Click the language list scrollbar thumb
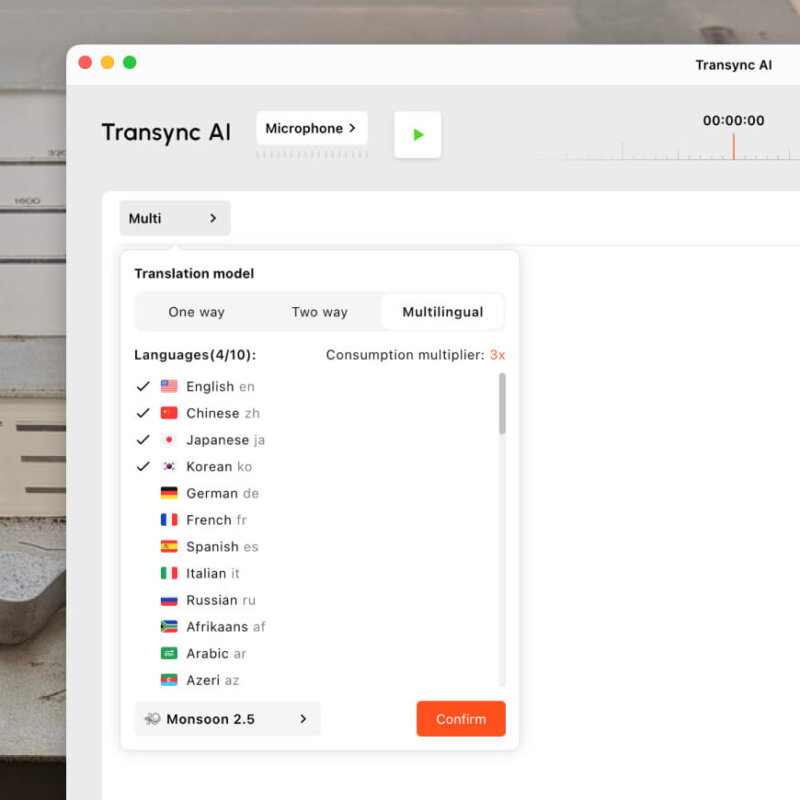 point(502,404)
